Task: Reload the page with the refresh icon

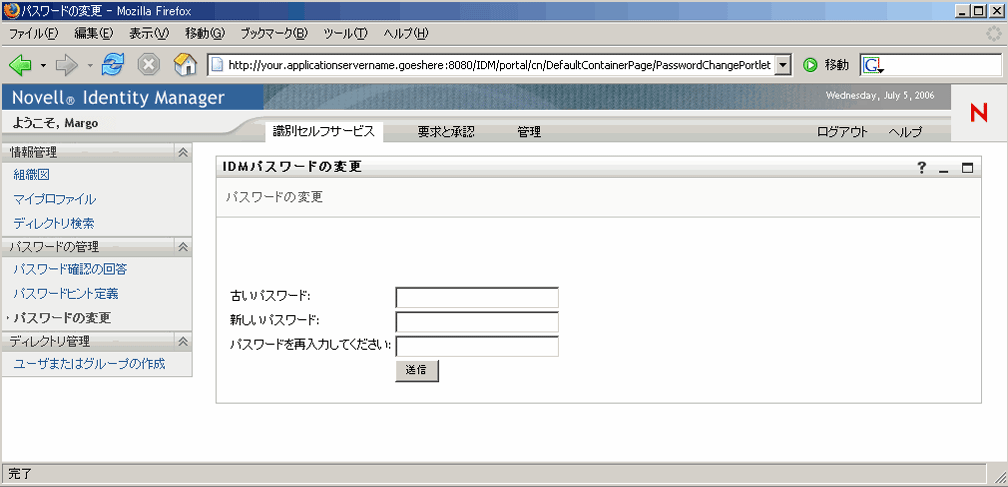Action: coord(113,64)
